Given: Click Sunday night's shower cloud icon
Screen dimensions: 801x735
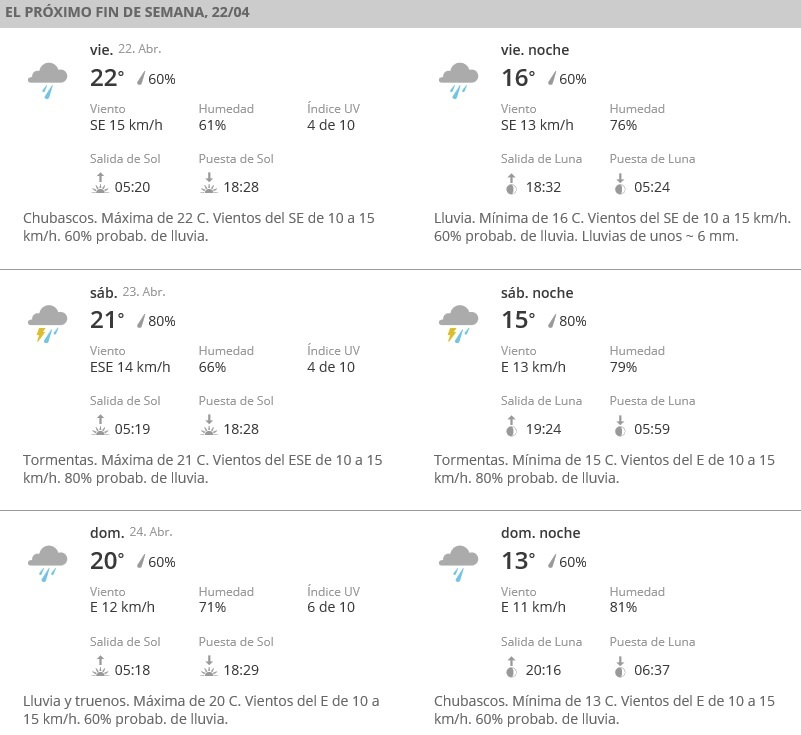Looking at the screenshot, I should pyautogui.click(x=458, y=562).
